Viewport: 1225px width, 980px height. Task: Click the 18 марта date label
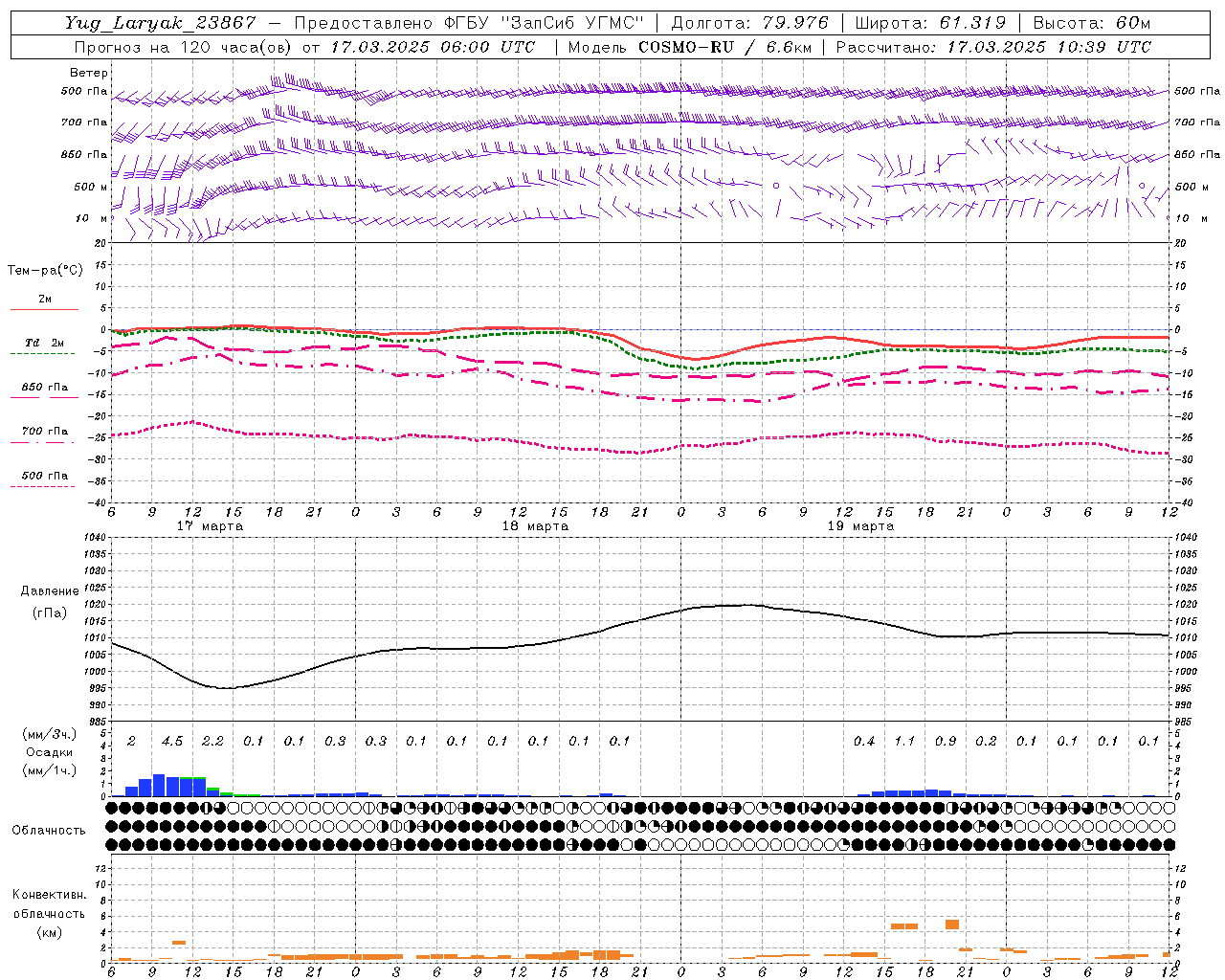pos(536,525)
